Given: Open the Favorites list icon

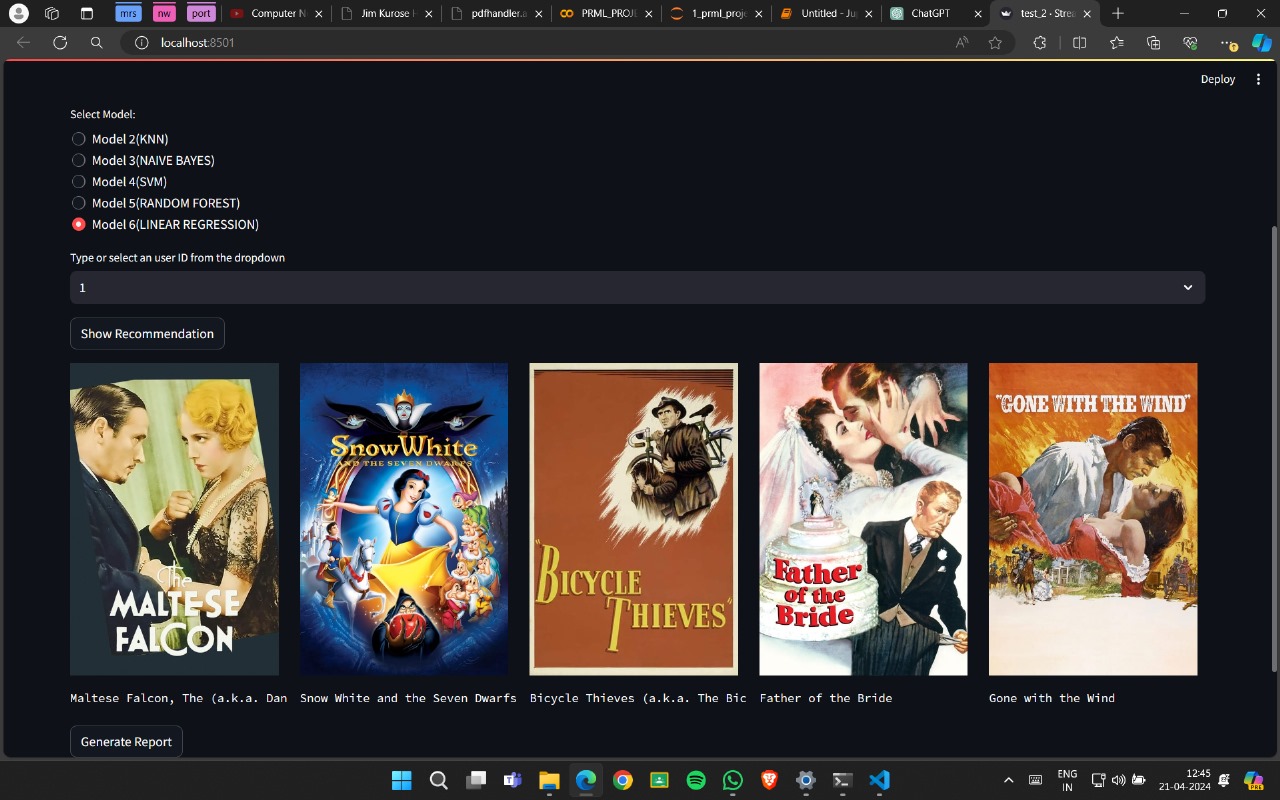Looking at the screenshot, I should coord(1117,43).
